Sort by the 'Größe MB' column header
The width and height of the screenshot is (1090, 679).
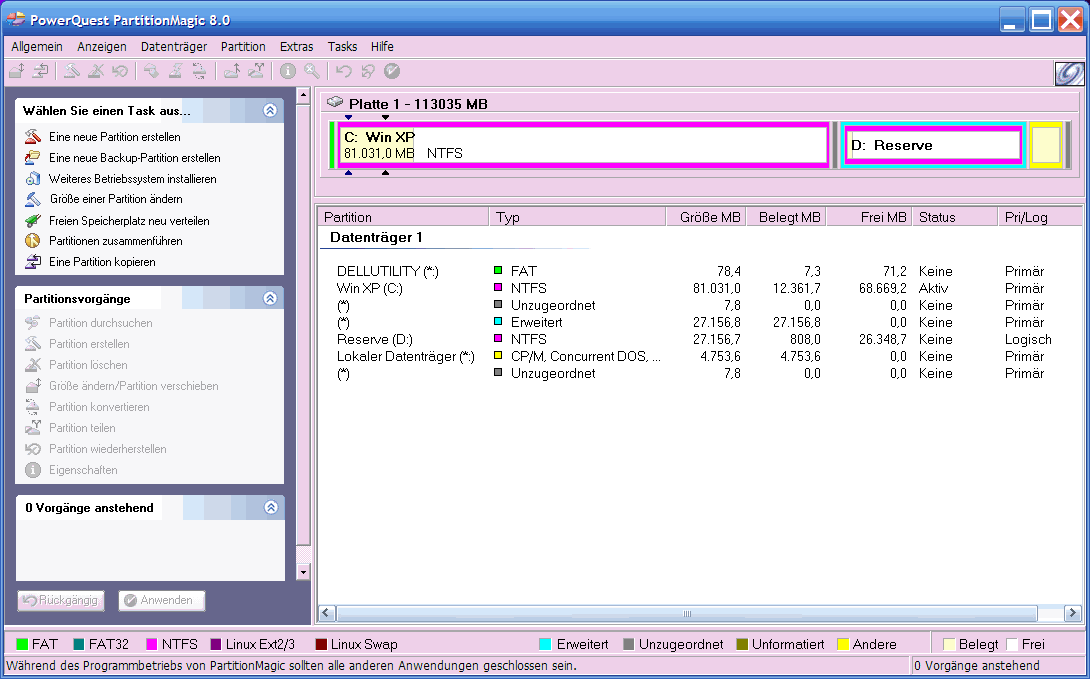point(706,217)
